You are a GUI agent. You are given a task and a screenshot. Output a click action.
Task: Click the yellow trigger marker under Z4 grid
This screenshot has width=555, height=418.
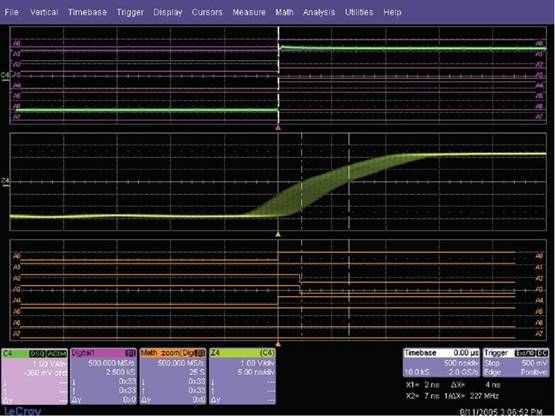[278, 234]
